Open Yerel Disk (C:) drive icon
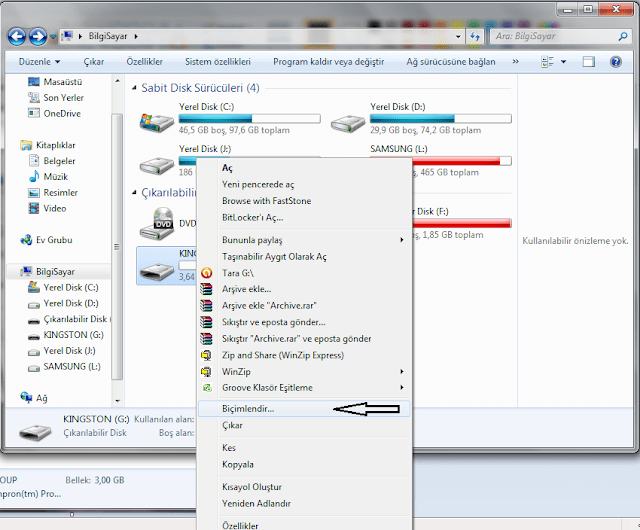 [x=156, y=122]
